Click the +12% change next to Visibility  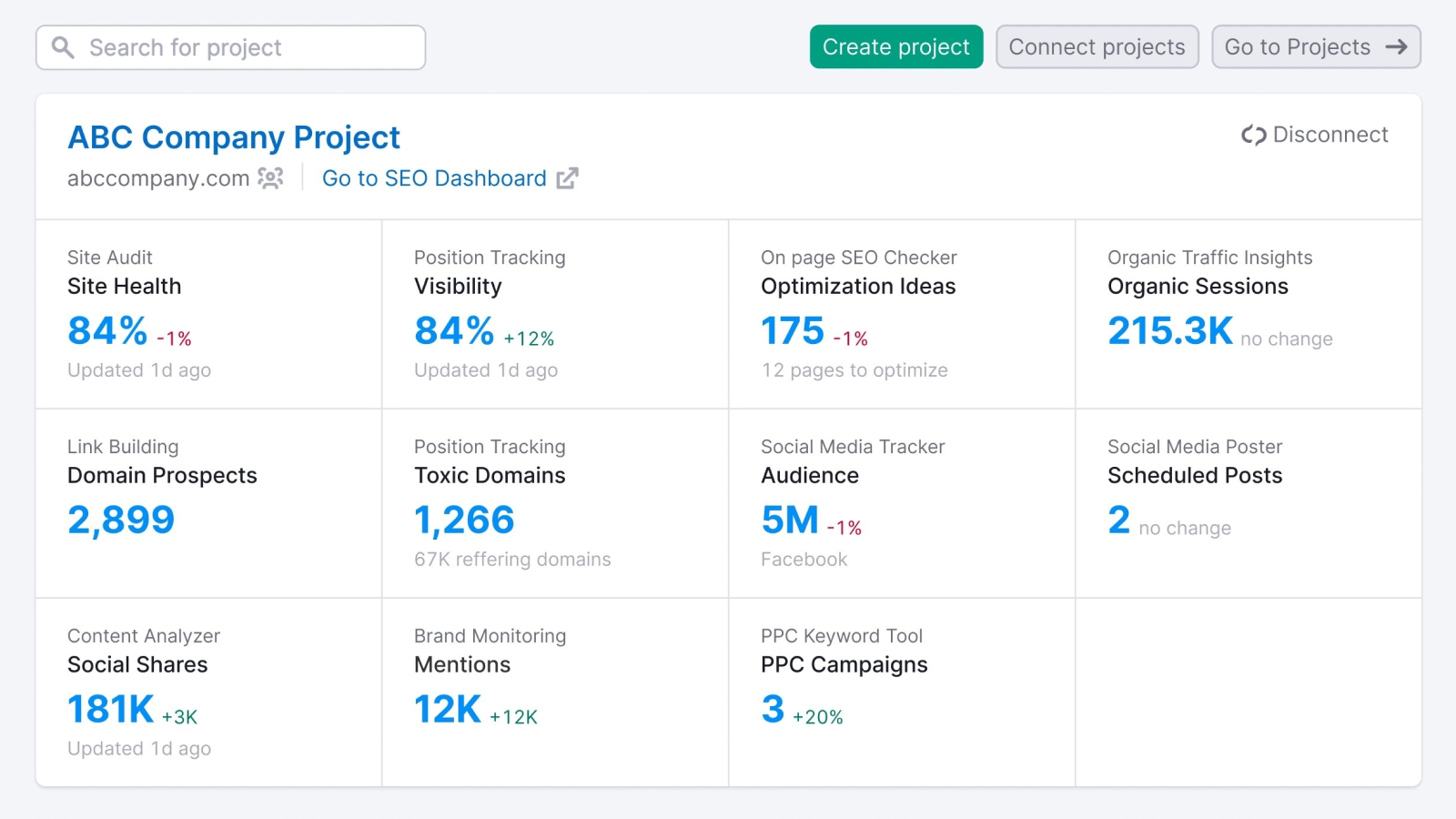[529, 339]
